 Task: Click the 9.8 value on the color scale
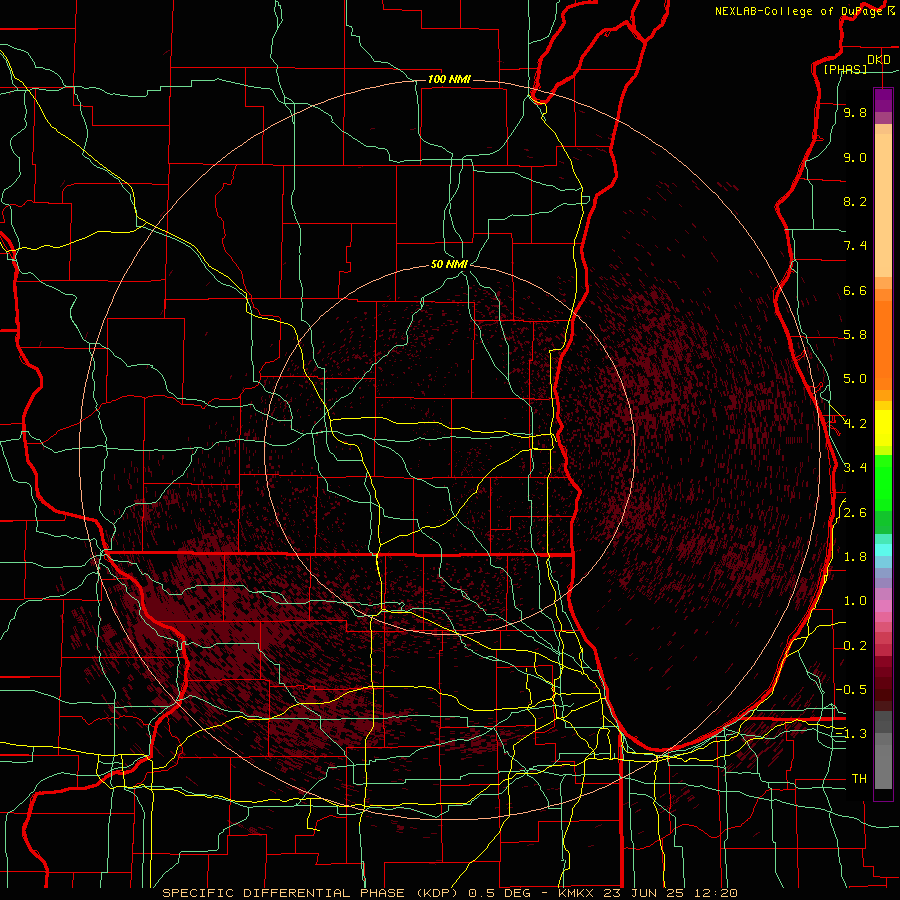click(x=855, y=112)
